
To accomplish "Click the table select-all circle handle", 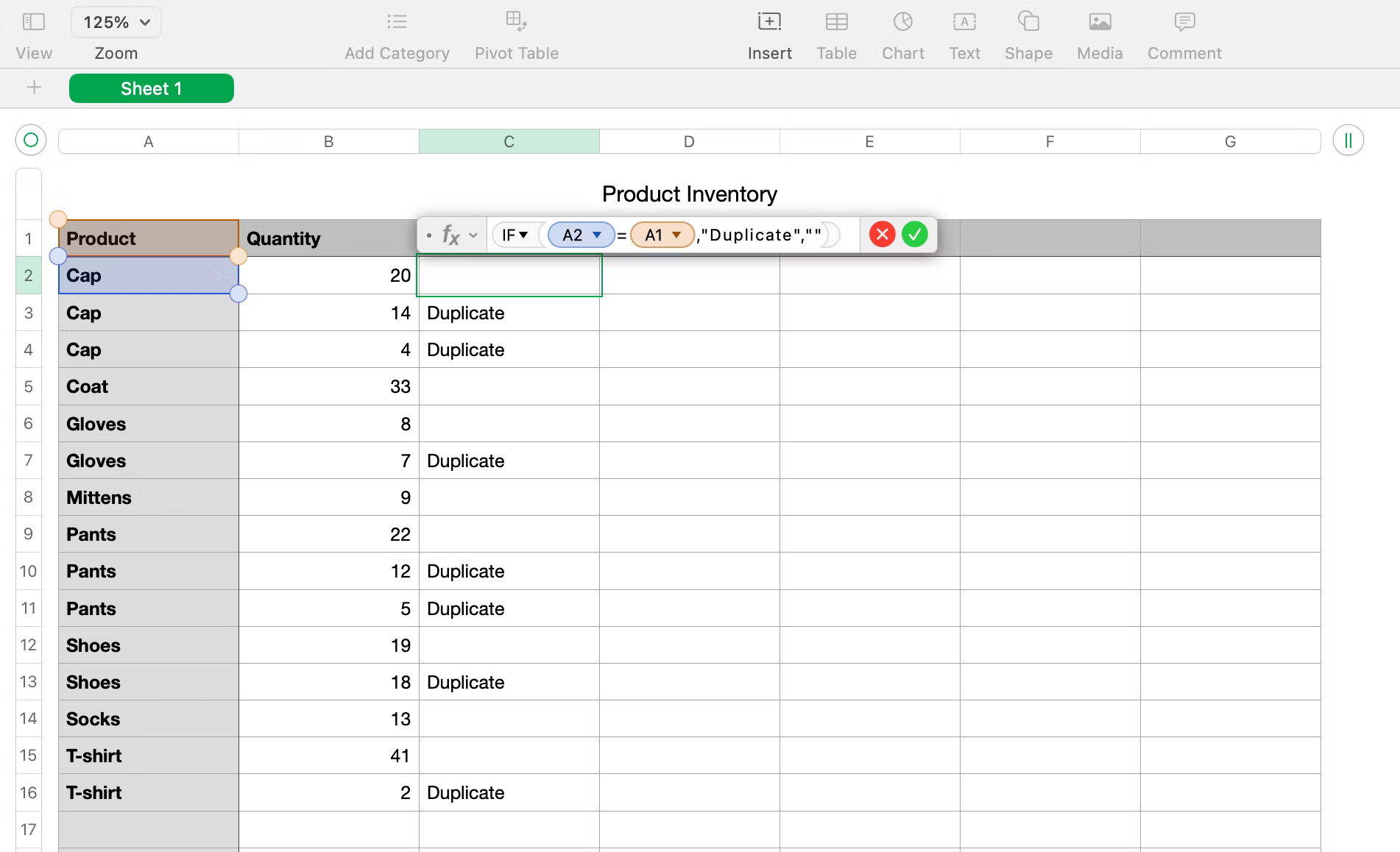I will coord(31,140).
